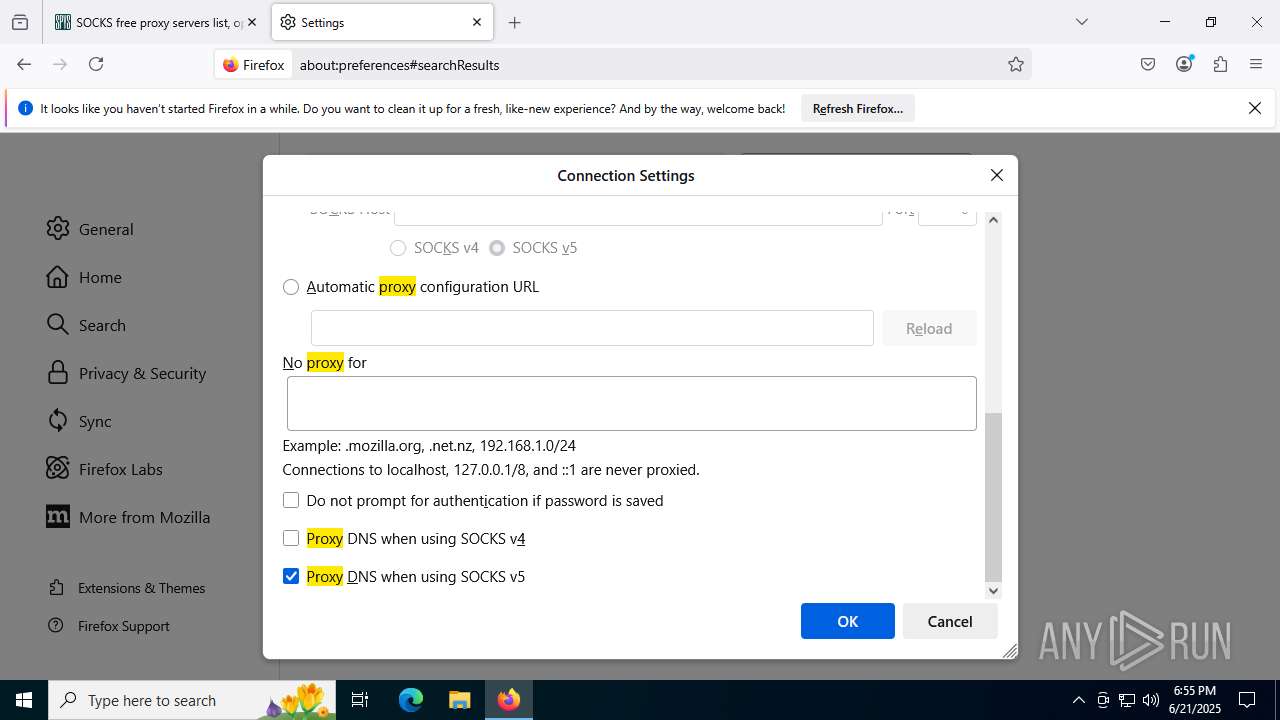Open a new tab with plus button
The height and width of the screenshot is (720, 1280).
click(514, 22)
